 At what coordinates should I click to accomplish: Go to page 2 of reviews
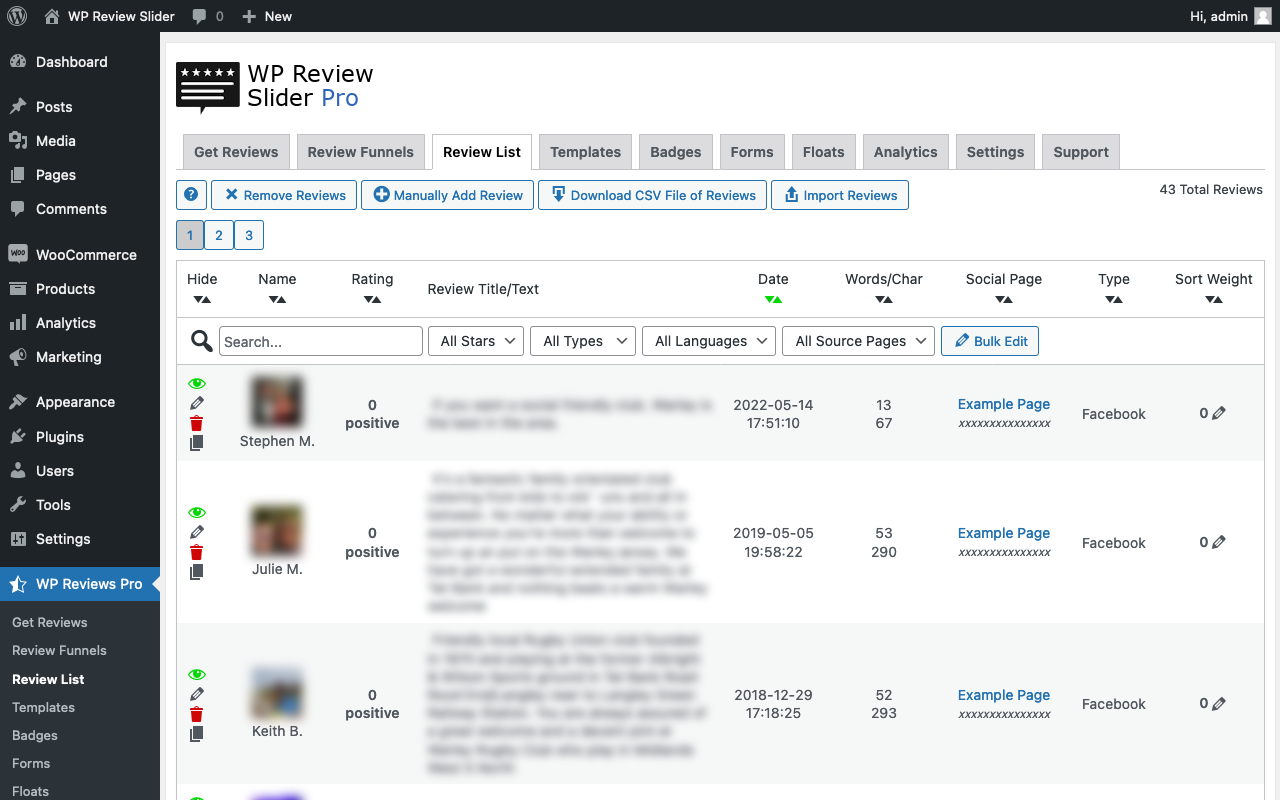(219, 235)
